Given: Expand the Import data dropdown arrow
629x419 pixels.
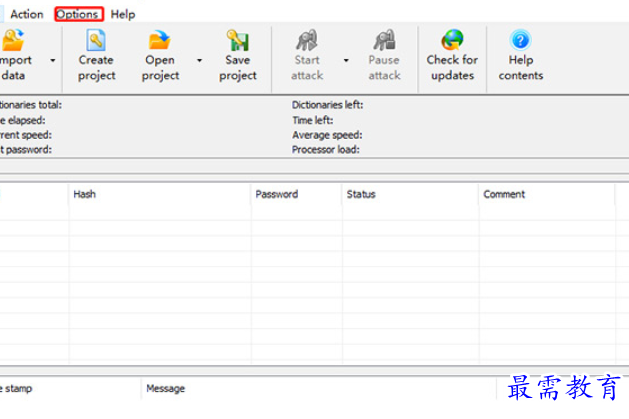Looking at the screenshot, I should click(x=53, y=60).
